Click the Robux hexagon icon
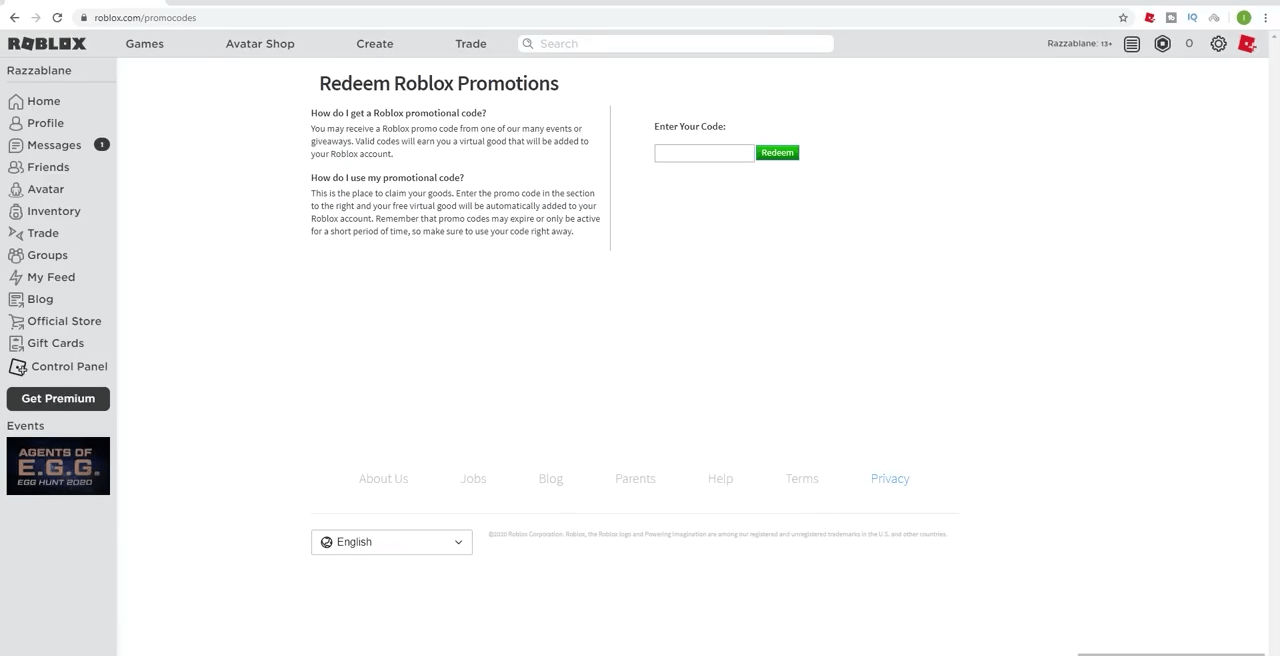1280x656 pixels. (x=1162, y=44)
